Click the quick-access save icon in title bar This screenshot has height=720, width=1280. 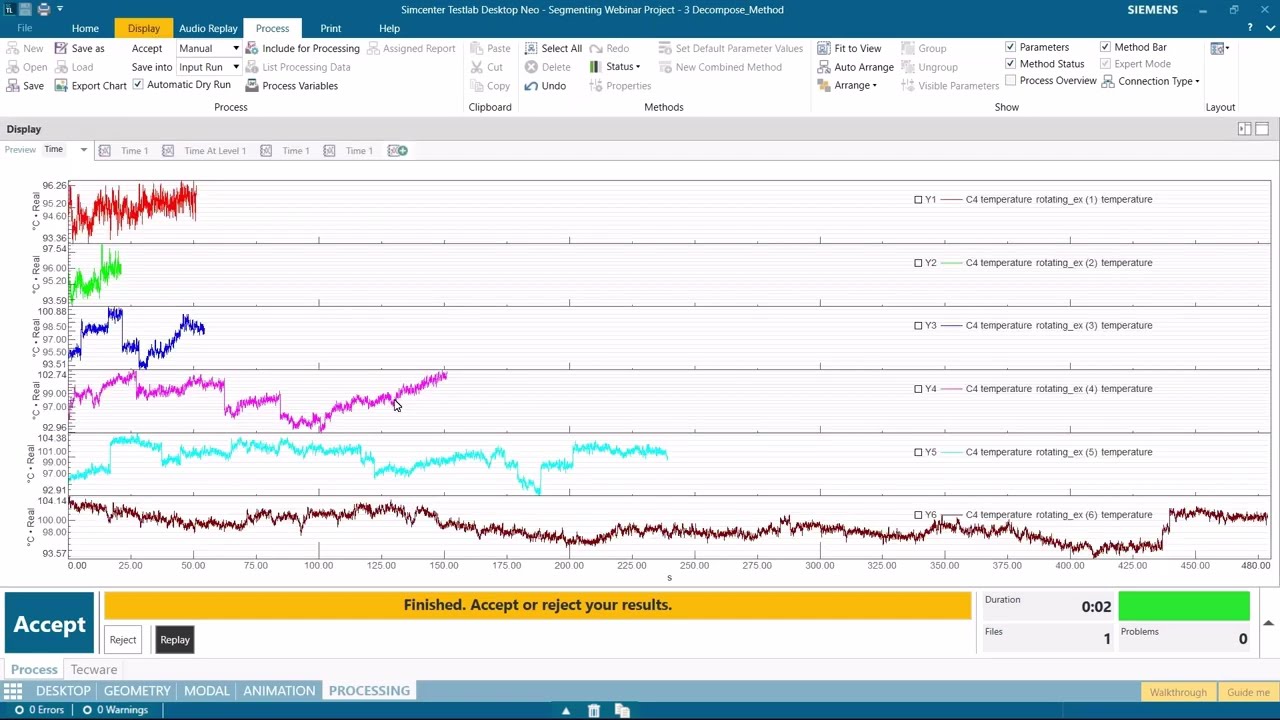pyautogui.click(x=26, y=9)
